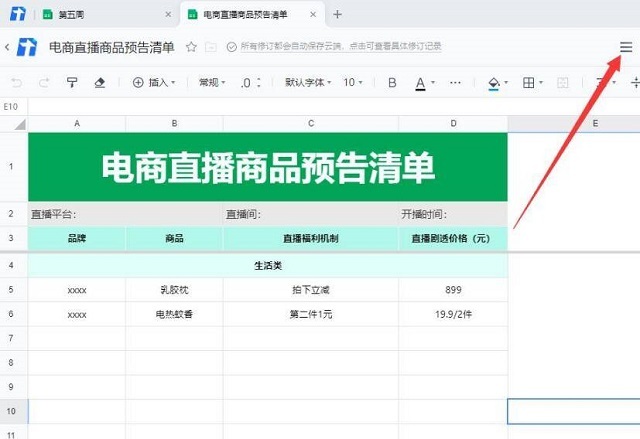Open the Insert (插入) dropdown
Viewport: 640px width, 439px height.
point(155,82)
